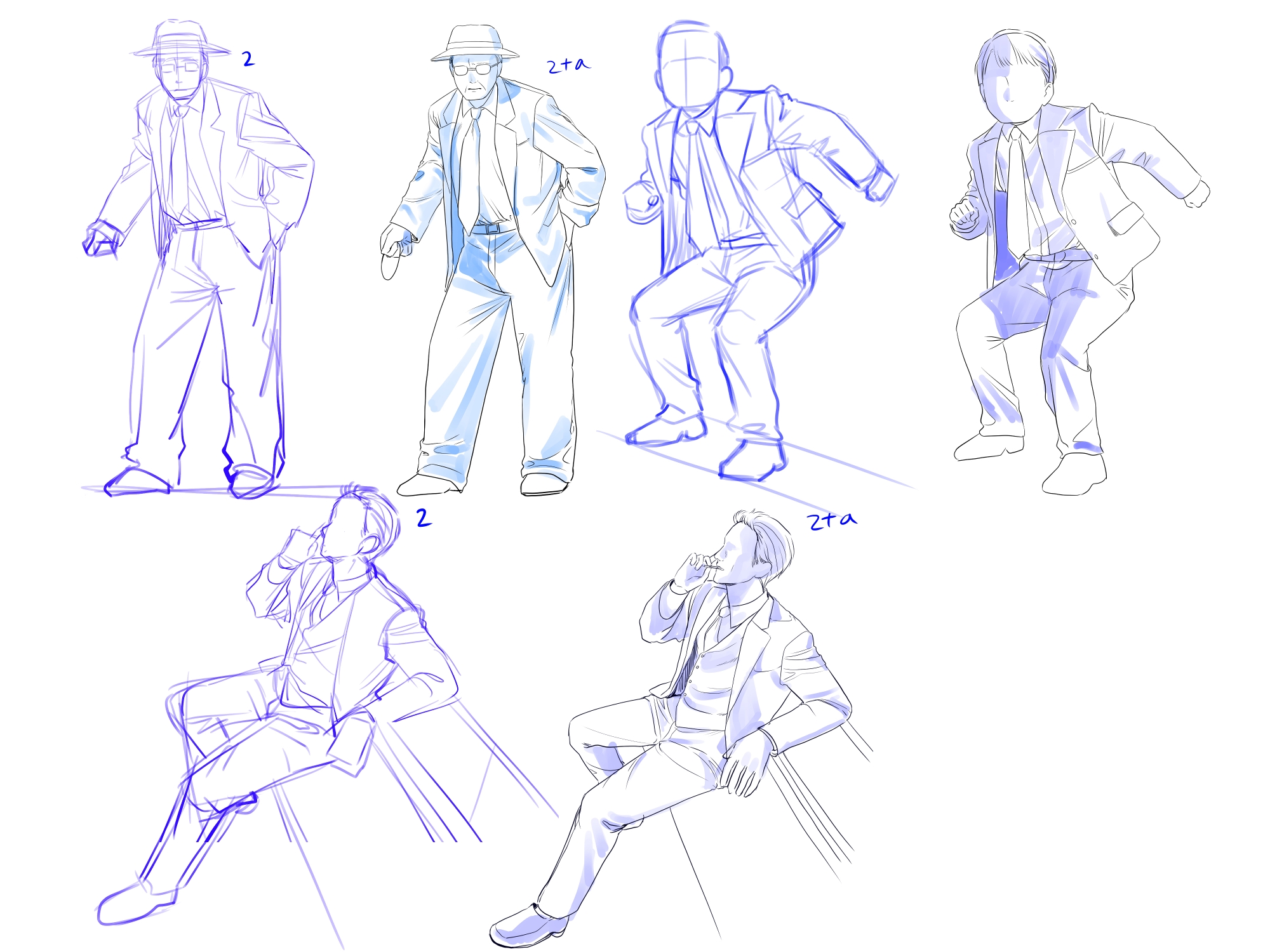Click the hat on the rough standing sketch
1270x952 pixels.
(180, 41)
